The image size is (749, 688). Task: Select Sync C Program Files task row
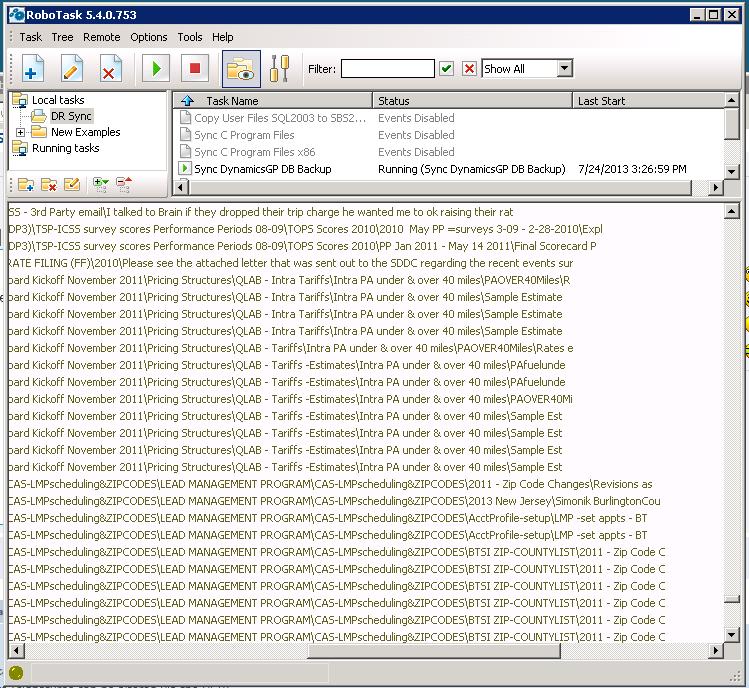click(244, 135)
